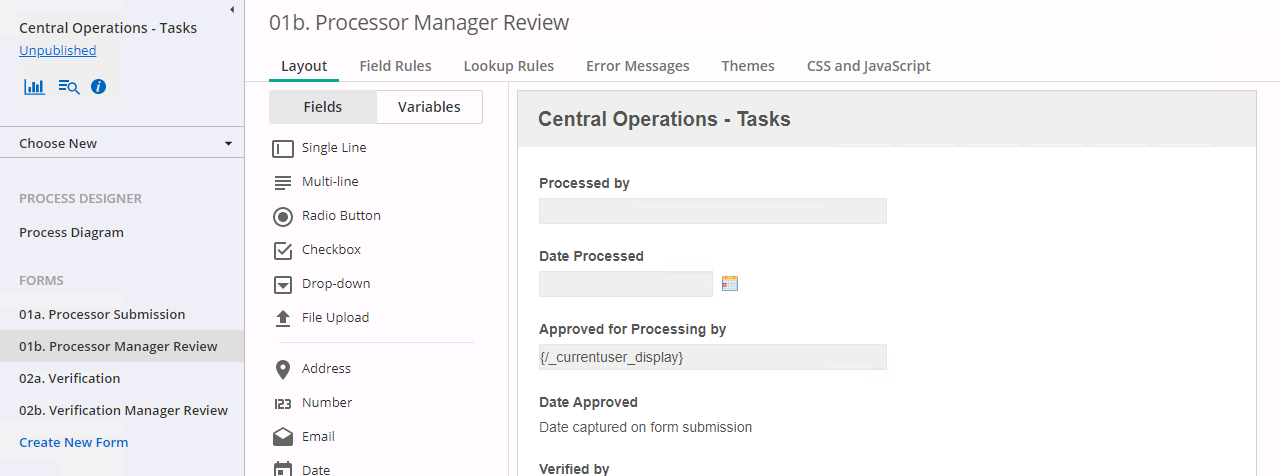Click the search list icon
Image resolution: width=1280 pixels, height=476 pixels.
click(68, 87)
